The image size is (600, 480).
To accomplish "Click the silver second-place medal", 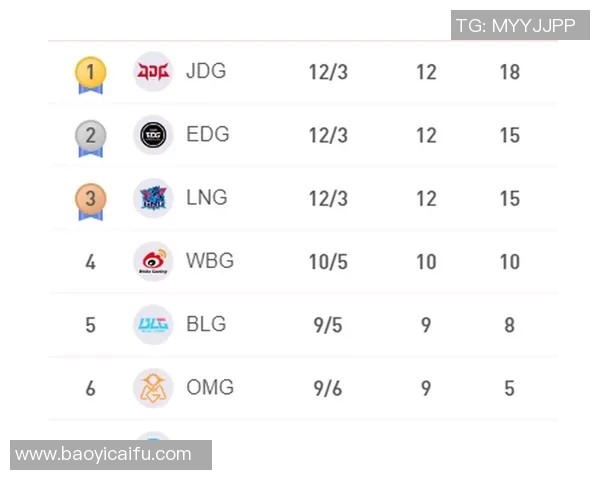I will (90, 136).
